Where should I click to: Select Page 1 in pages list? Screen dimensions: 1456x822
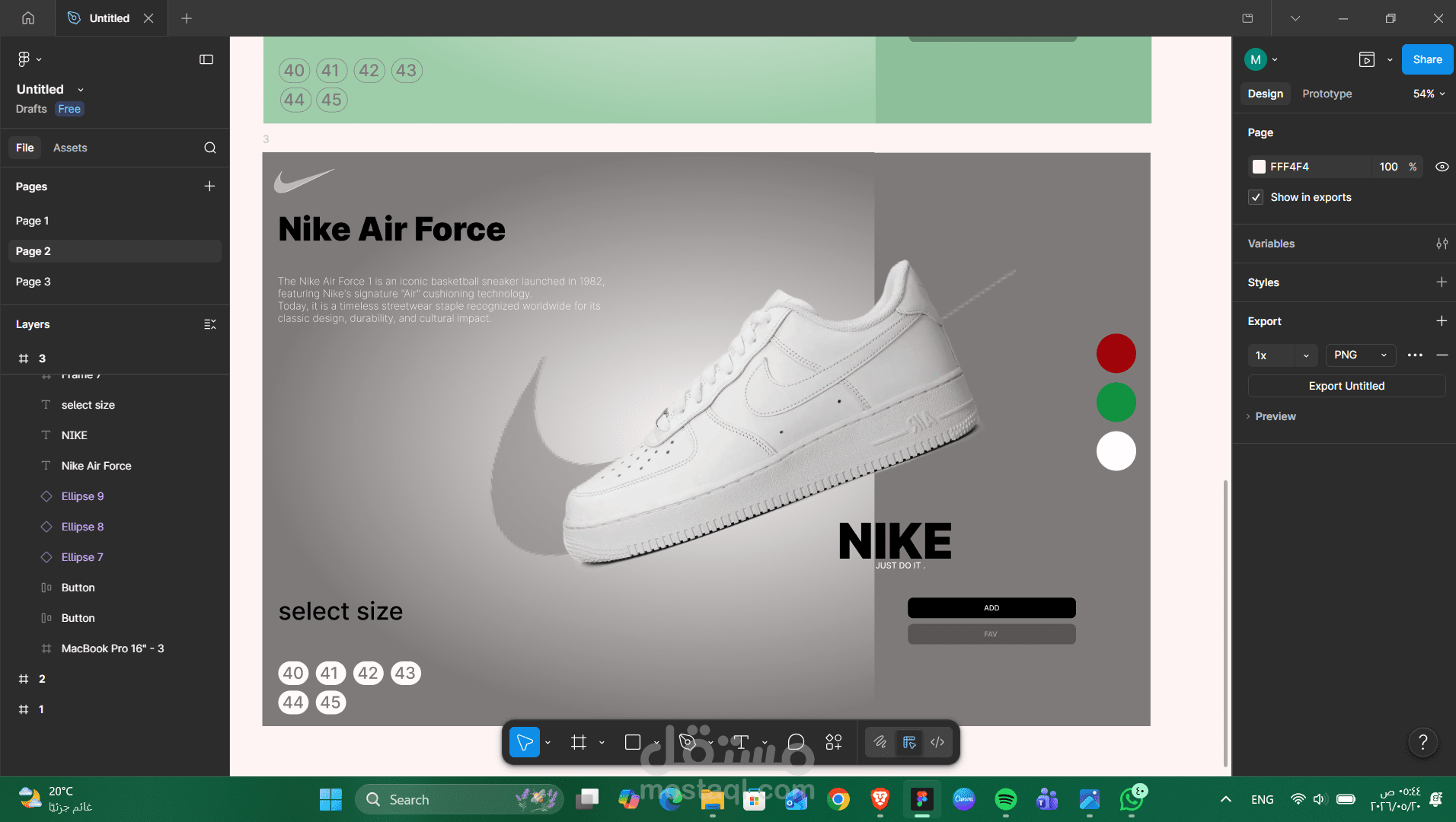coord(114,221)
